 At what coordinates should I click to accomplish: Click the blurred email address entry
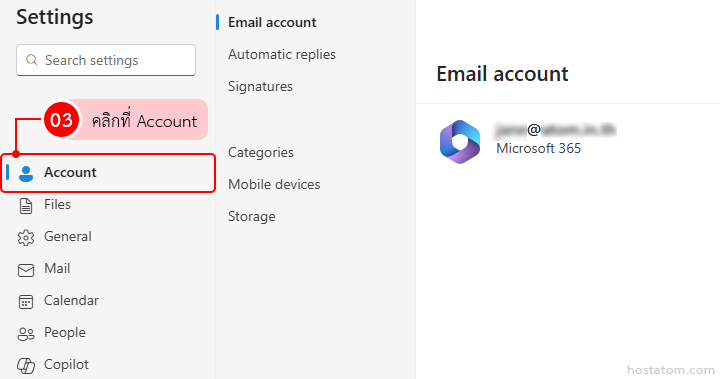(555, 130)
